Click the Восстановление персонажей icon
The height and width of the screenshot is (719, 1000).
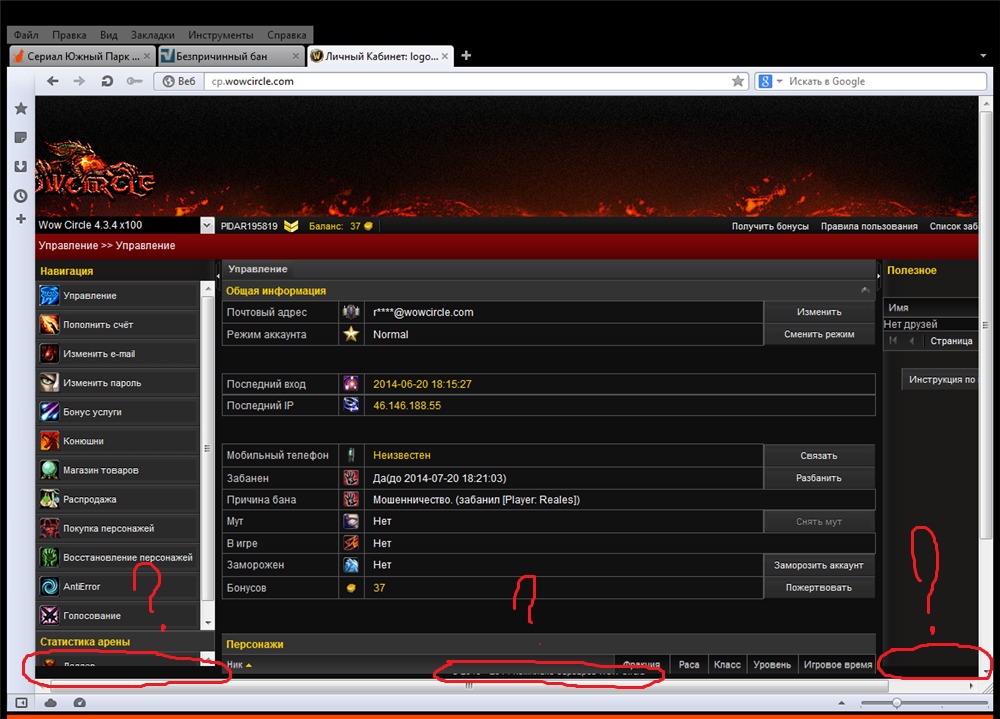tap(49, 557)
